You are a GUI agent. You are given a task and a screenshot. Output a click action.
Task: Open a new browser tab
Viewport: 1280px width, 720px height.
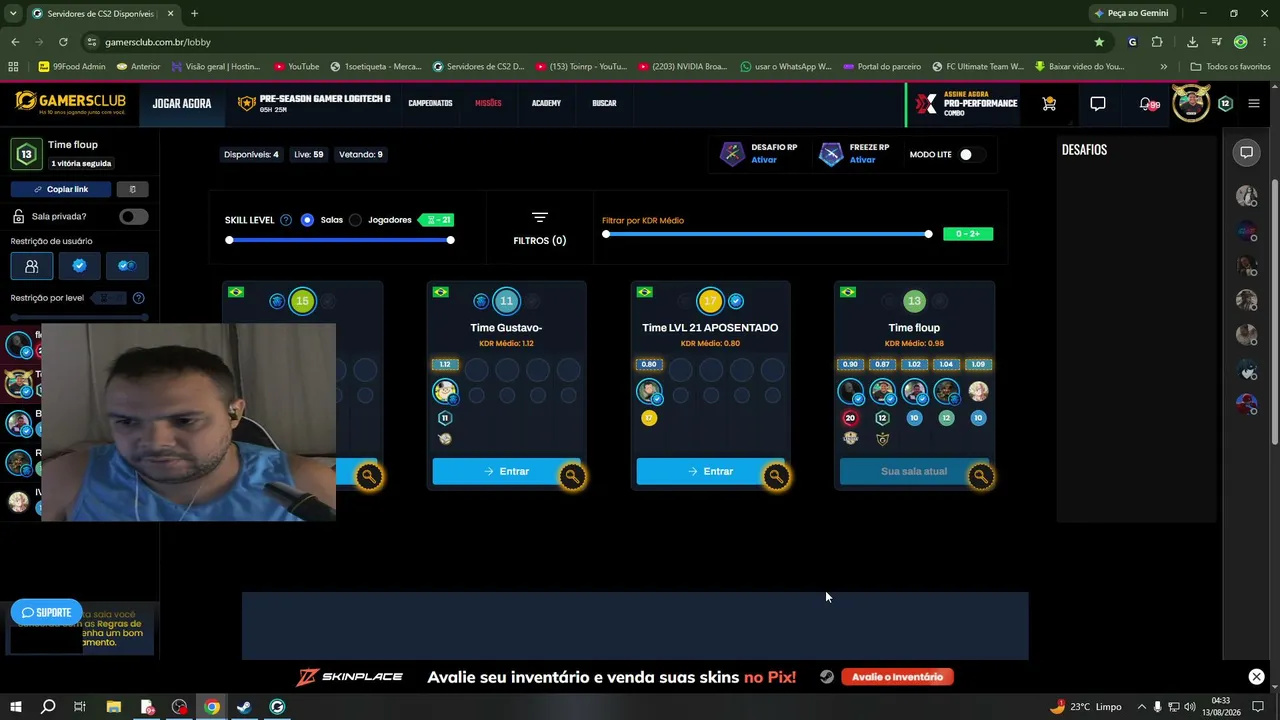tap(194, 14)
